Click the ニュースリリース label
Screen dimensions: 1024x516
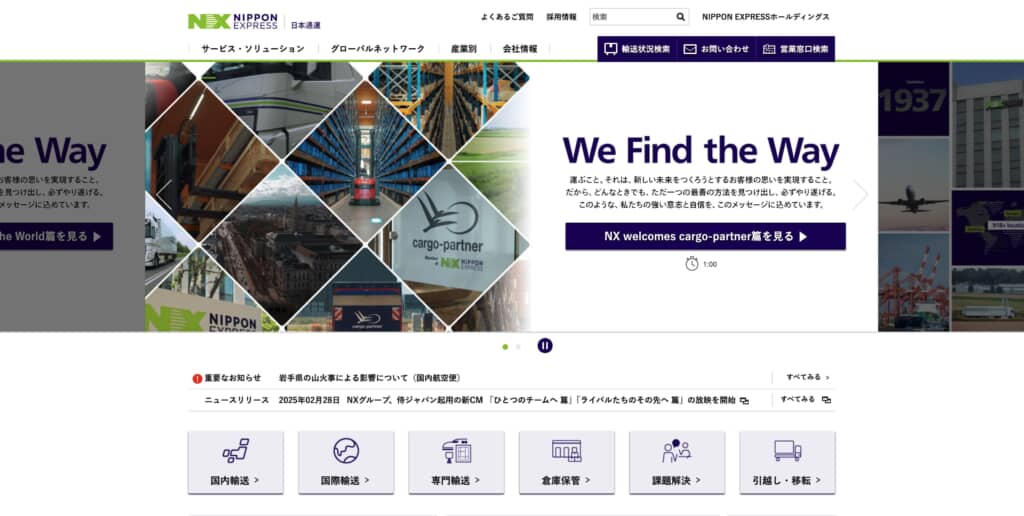pos(236,400)
